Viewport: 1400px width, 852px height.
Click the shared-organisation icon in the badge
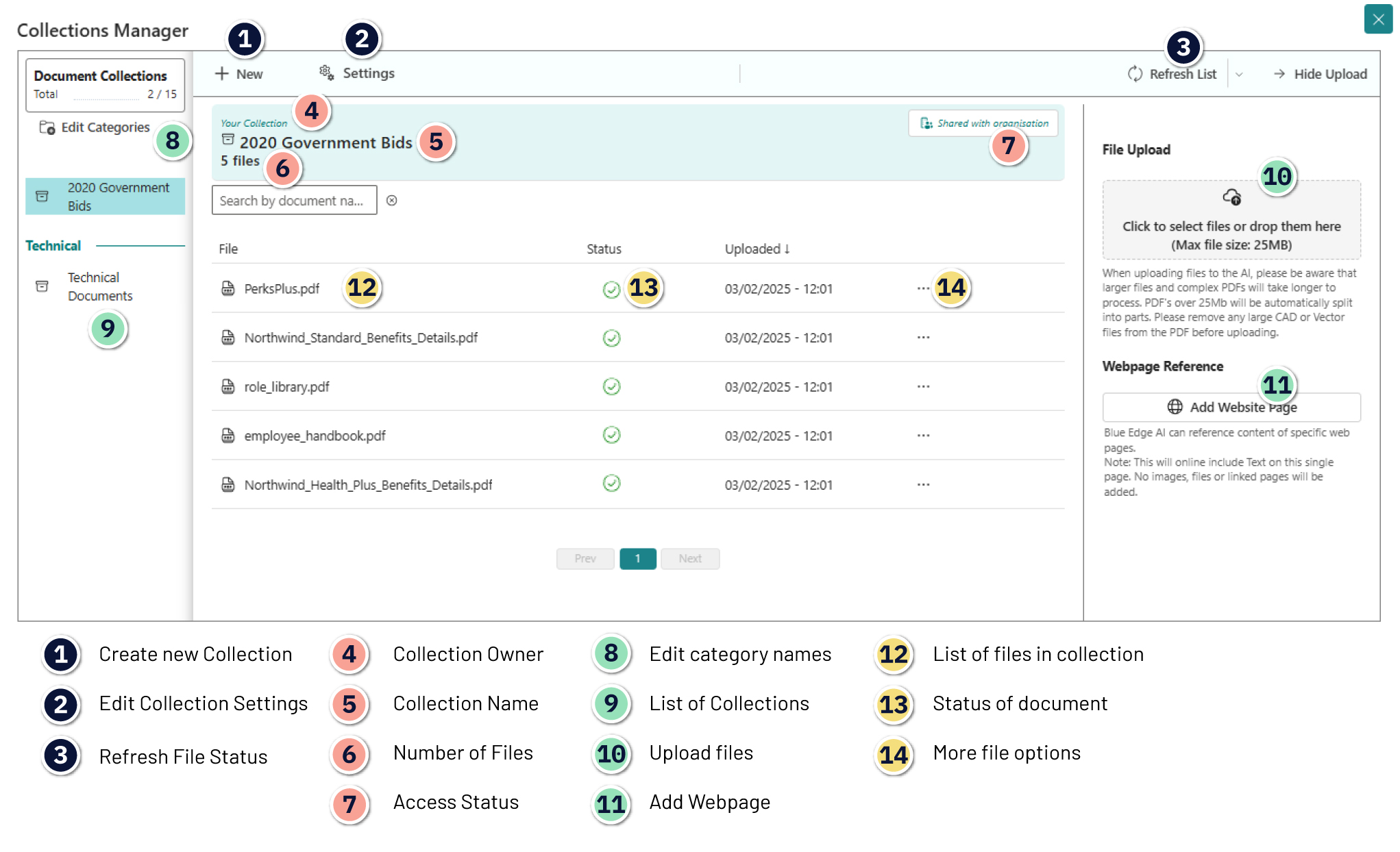926,123
